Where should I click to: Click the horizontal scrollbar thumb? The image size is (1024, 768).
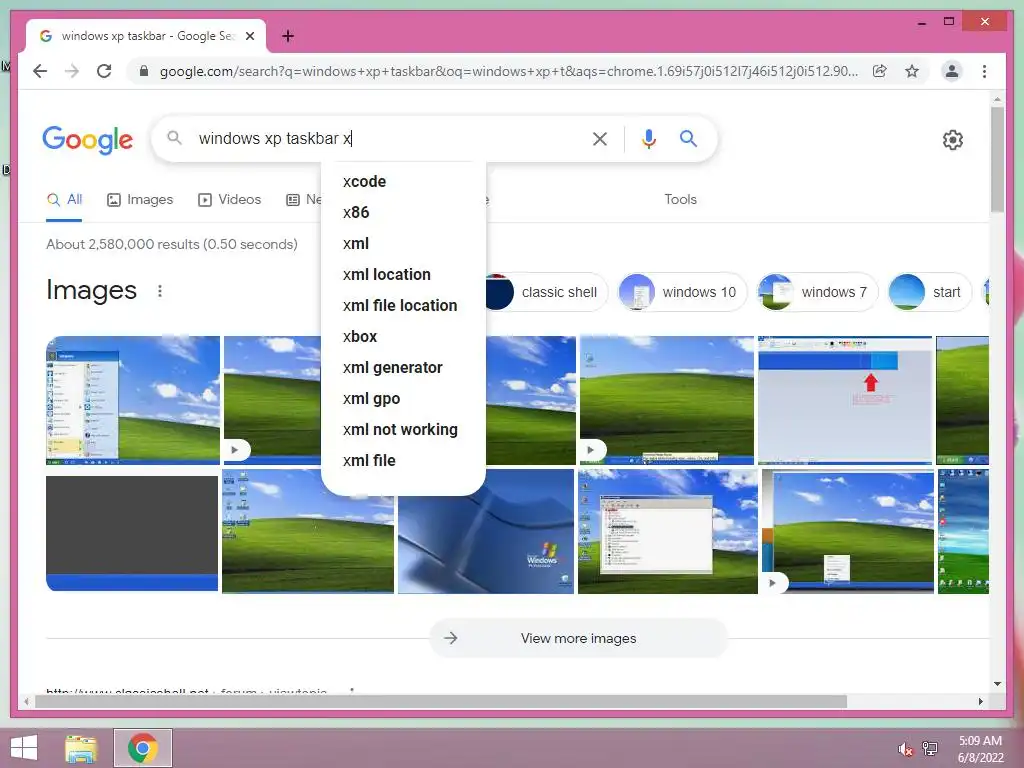pyautogui.click(x=441, y=701)
